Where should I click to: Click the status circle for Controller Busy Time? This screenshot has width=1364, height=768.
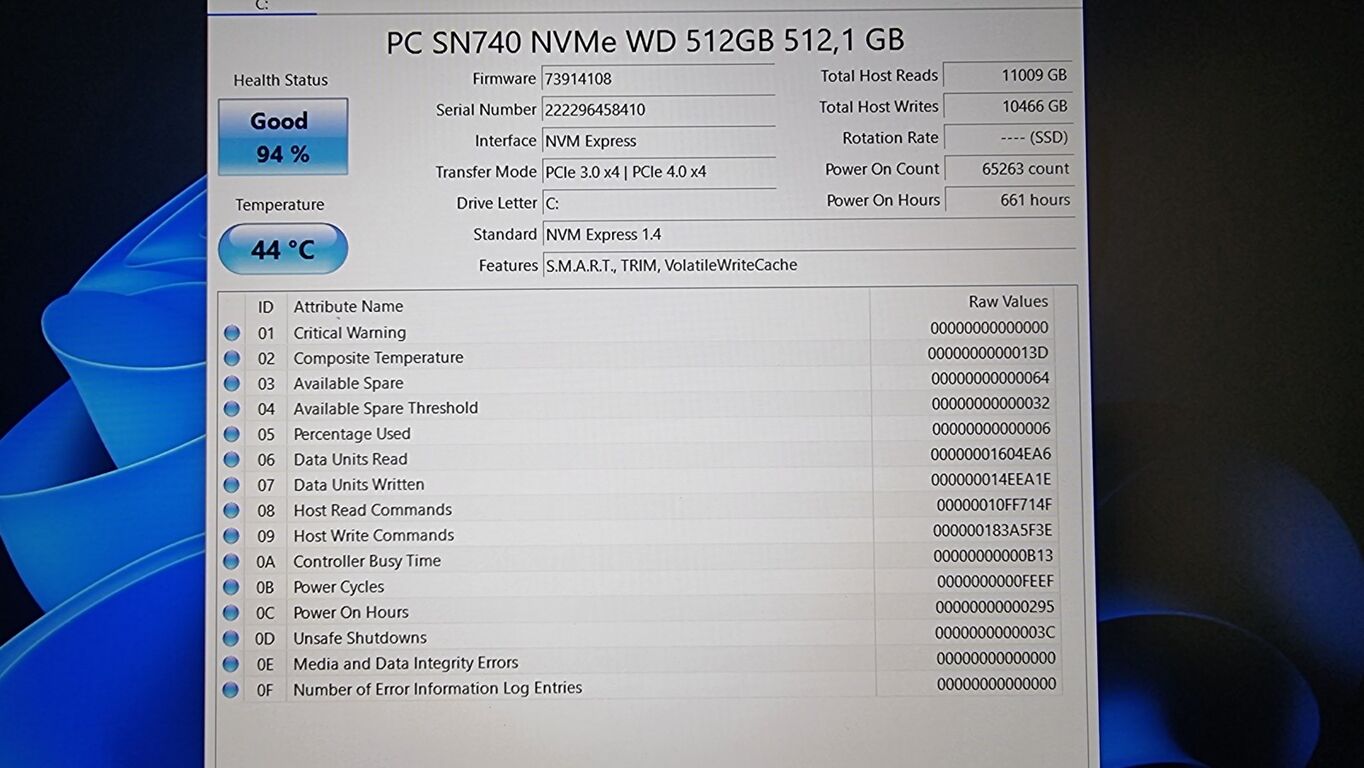coord(232,561)
